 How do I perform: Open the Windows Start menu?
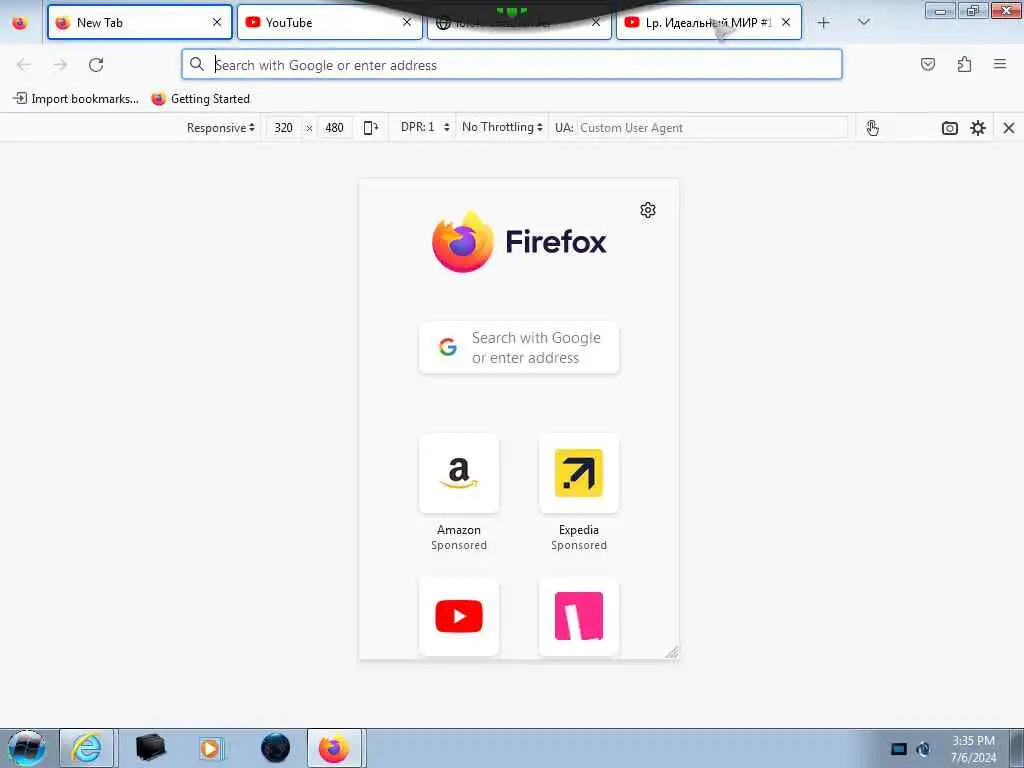pyautogui.click(x=27, y=748)
